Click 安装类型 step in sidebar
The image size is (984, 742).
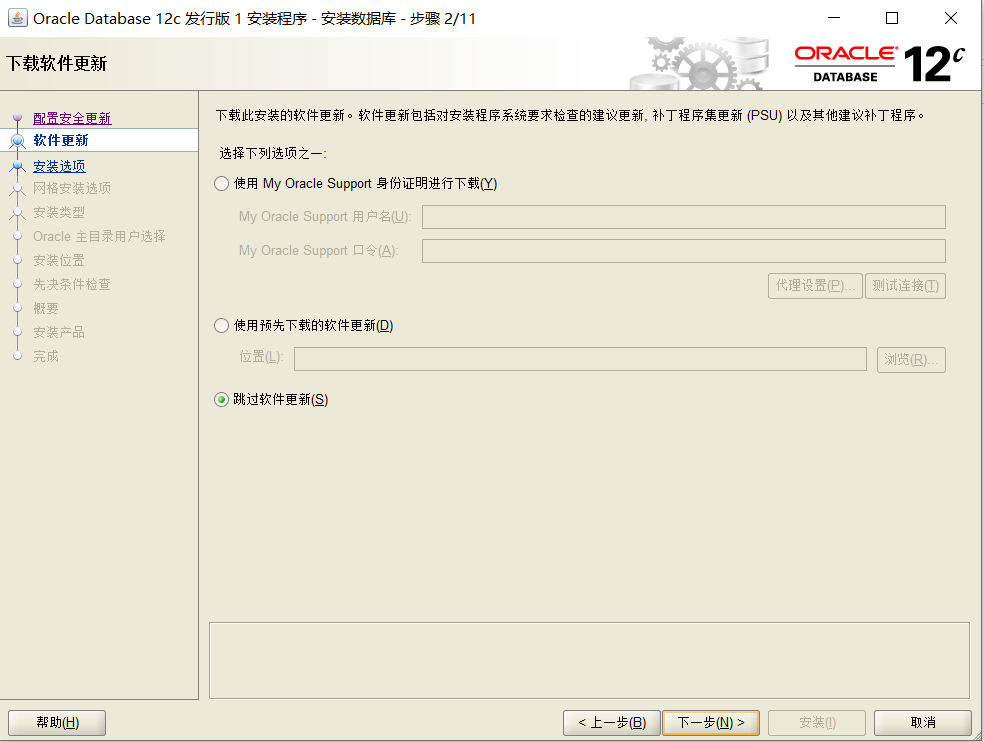coord(59,212)
